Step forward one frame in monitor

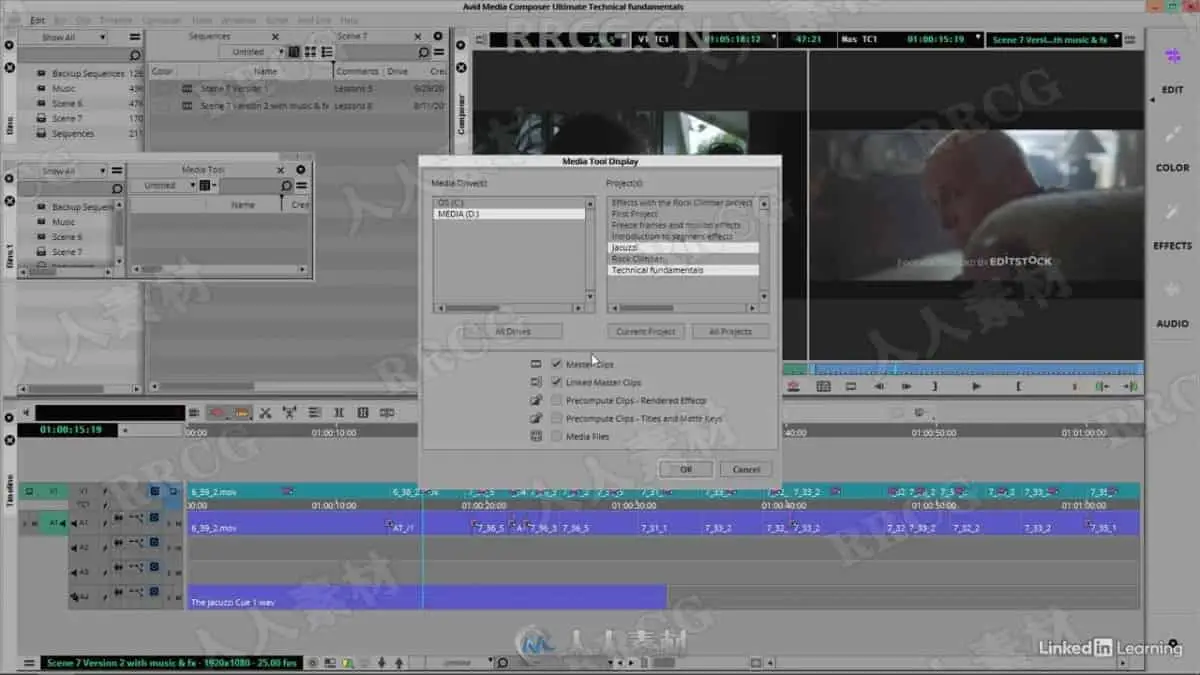[x=907, y=386]
